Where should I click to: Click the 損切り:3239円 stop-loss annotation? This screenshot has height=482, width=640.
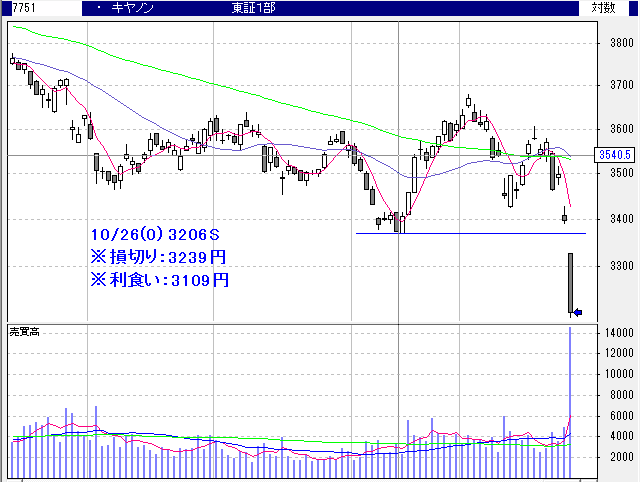click(x=158, y=258)
